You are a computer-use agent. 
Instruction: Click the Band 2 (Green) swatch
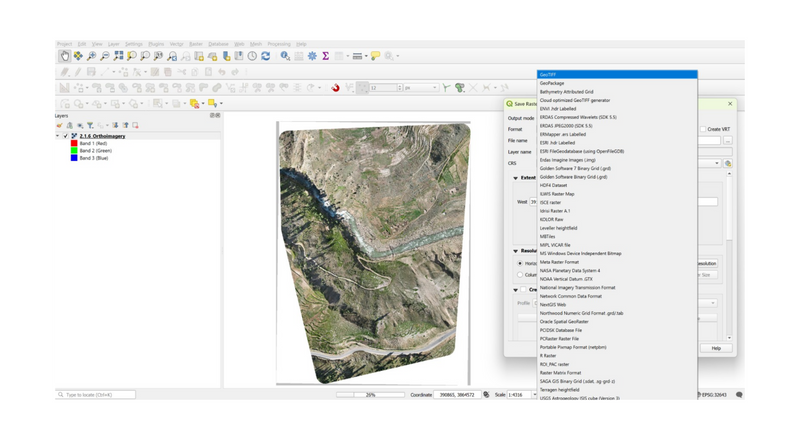point(74,151)
